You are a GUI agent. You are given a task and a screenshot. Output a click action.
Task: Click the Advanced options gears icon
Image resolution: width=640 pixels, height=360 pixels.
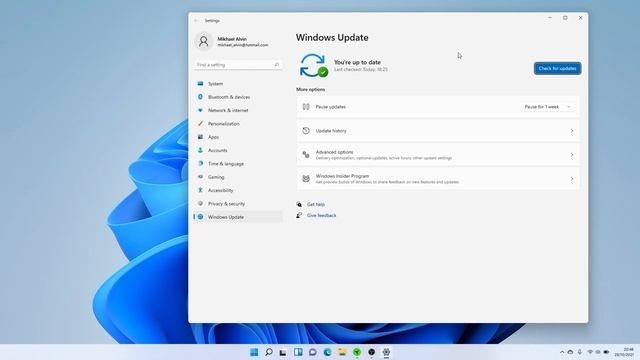(x=306, y=155)
